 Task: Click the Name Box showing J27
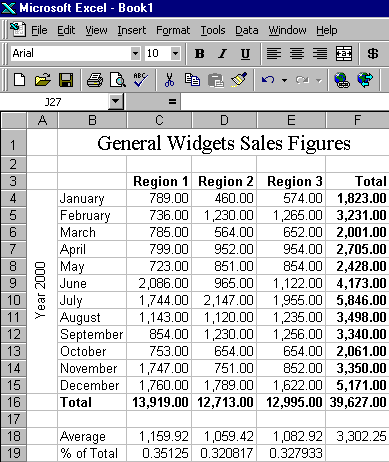(54, 101)
